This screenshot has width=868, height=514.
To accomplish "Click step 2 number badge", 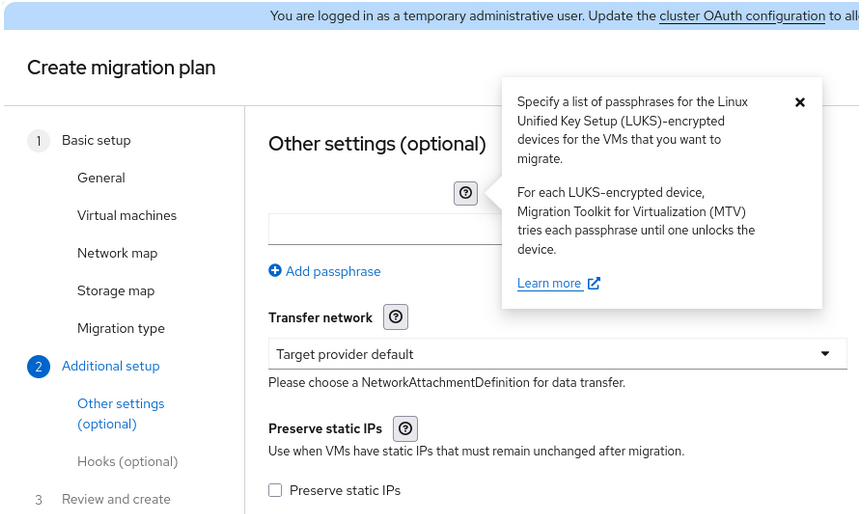I will click(38, 367).
